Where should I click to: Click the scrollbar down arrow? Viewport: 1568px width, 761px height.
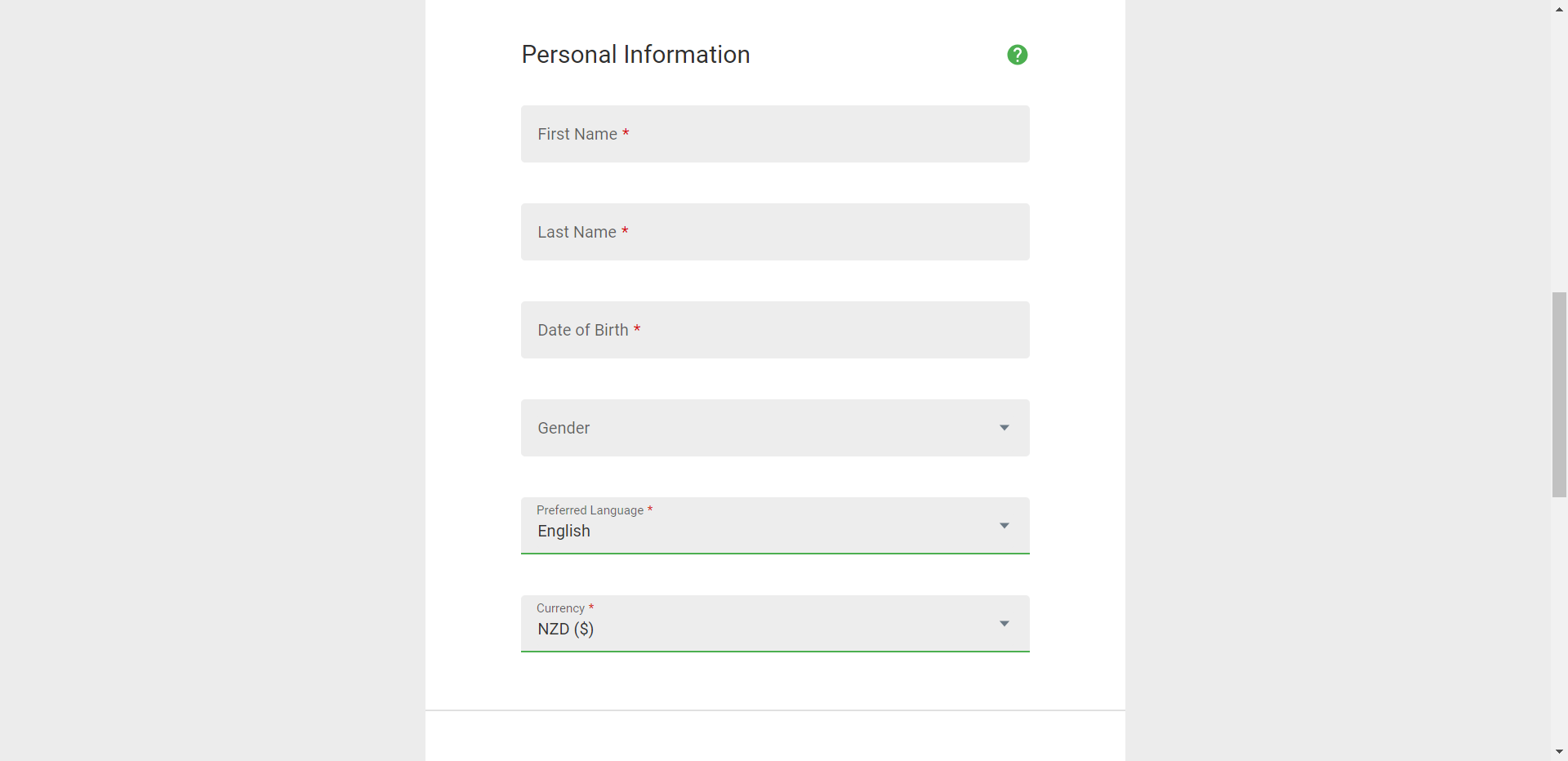point(1559,752)
